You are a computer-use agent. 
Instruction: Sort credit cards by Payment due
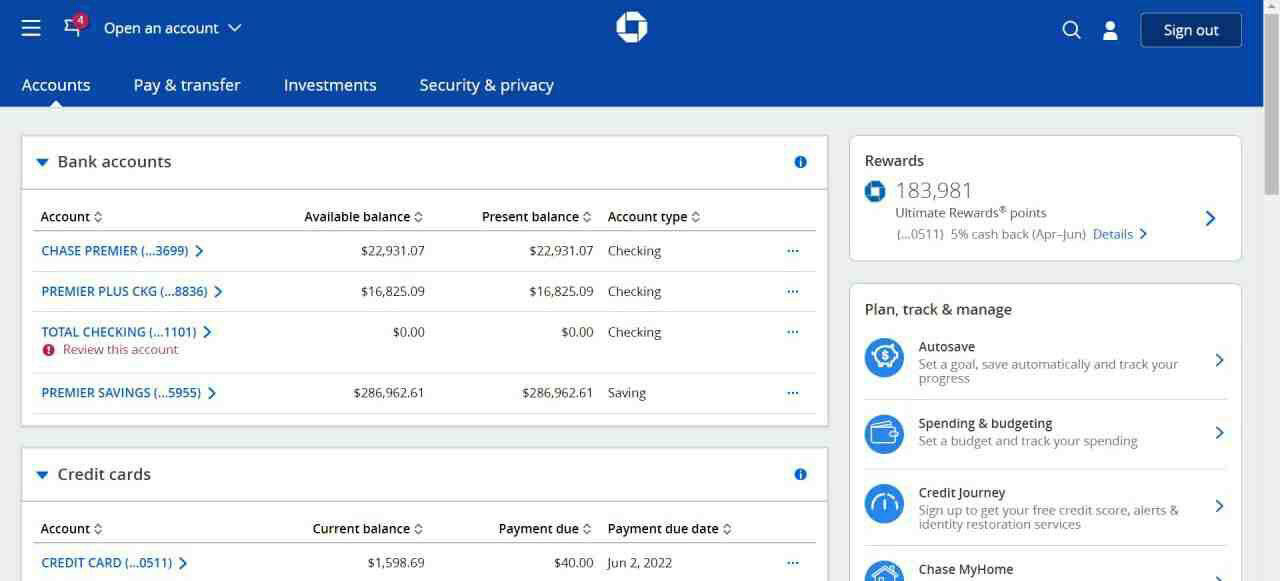click(545, 529)
